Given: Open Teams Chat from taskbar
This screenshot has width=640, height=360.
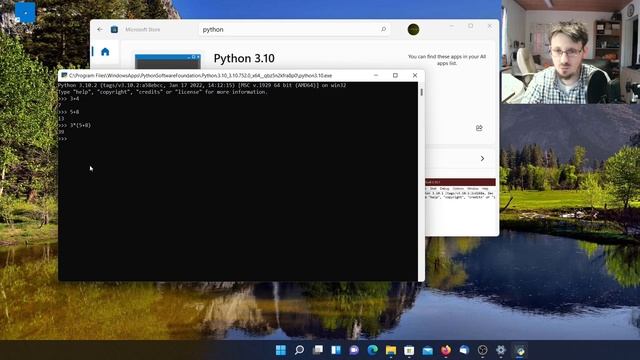Looking at the screenshot, I should 354,350.
